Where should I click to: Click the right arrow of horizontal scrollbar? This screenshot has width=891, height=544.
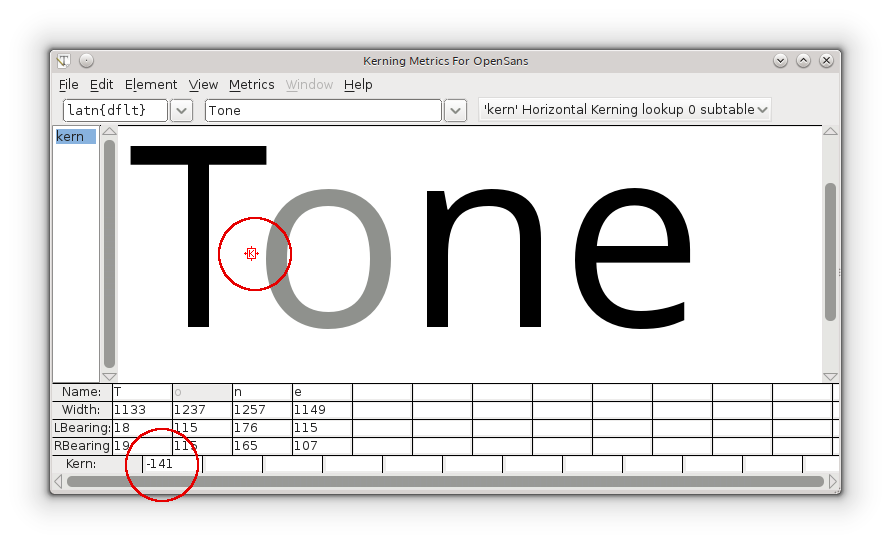833,482
